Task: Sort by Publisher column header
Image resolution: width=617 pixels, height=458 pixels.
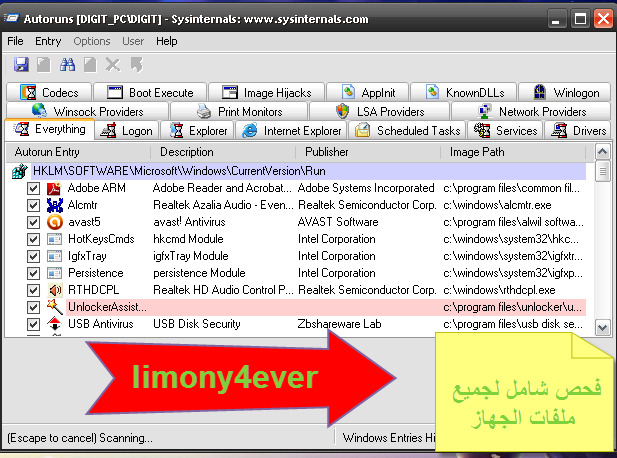Action: tap(368, 152)
